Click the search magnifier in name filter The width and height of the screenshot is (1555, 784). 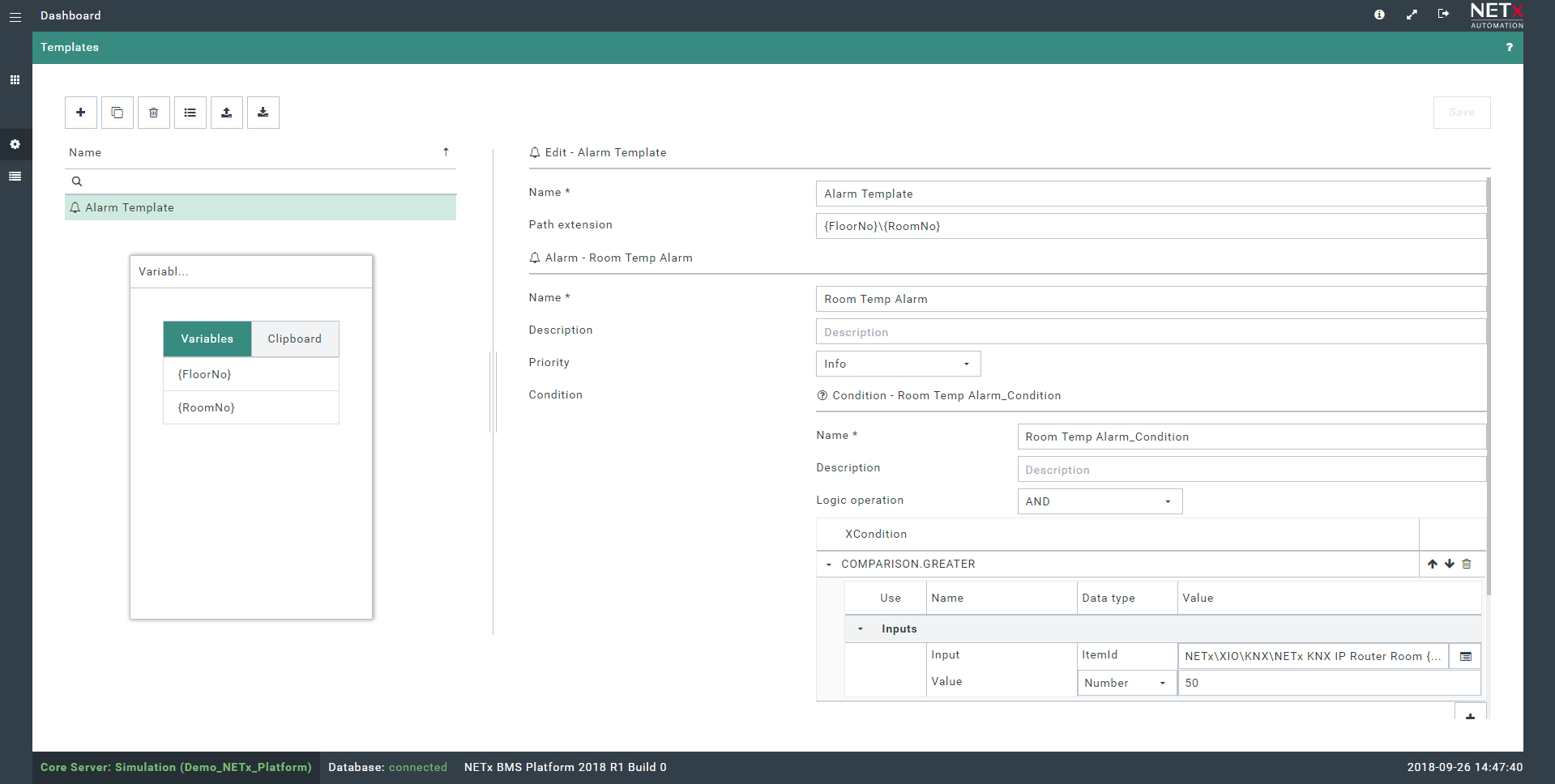[77, 181]
